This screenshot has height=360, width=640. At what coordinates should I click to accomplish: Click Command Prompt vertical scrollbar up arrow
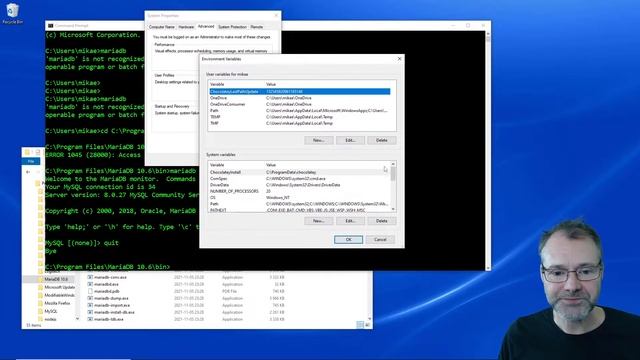[488, 34]
